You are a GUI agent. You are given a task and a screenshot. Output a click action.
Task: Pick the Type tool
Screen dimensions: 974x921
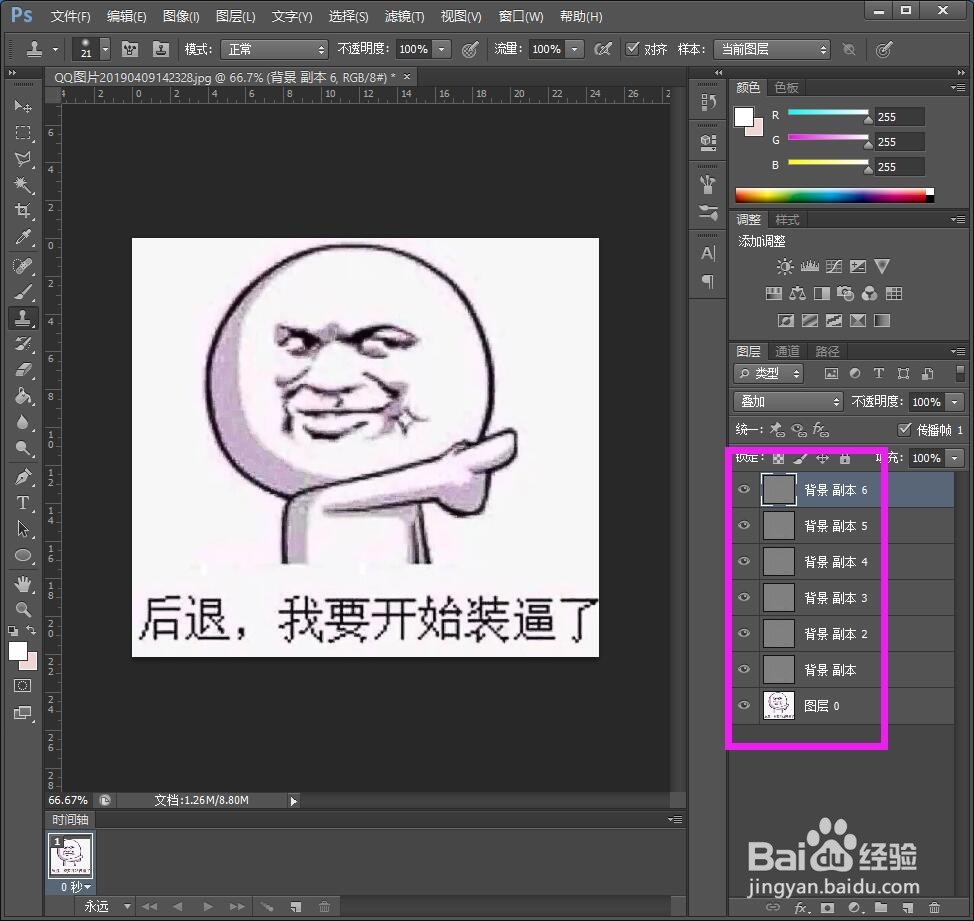click(x=22, y=503)
